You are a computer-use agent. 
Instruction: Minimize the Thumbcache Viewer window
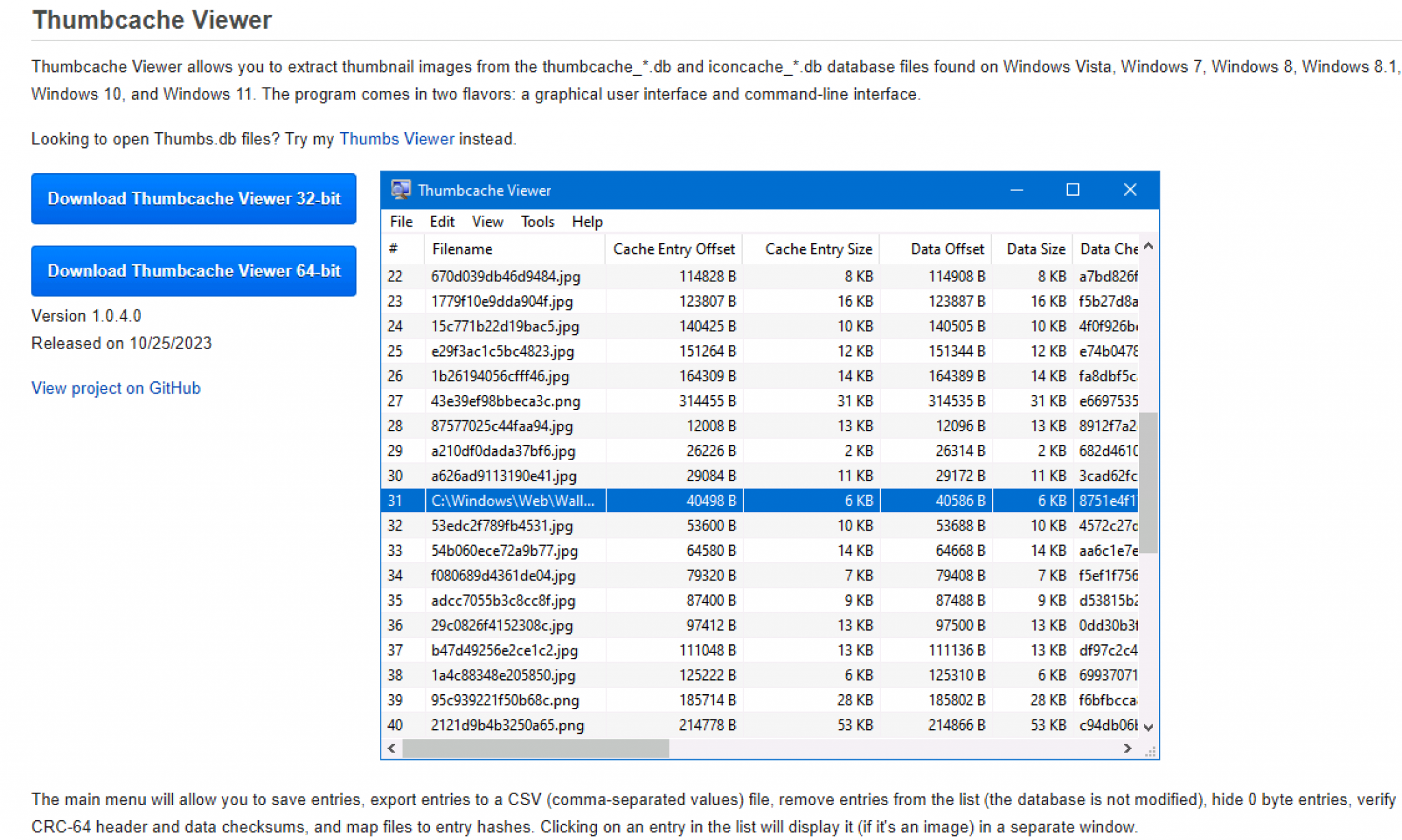pyautogui.click(x=1017, y=190)
